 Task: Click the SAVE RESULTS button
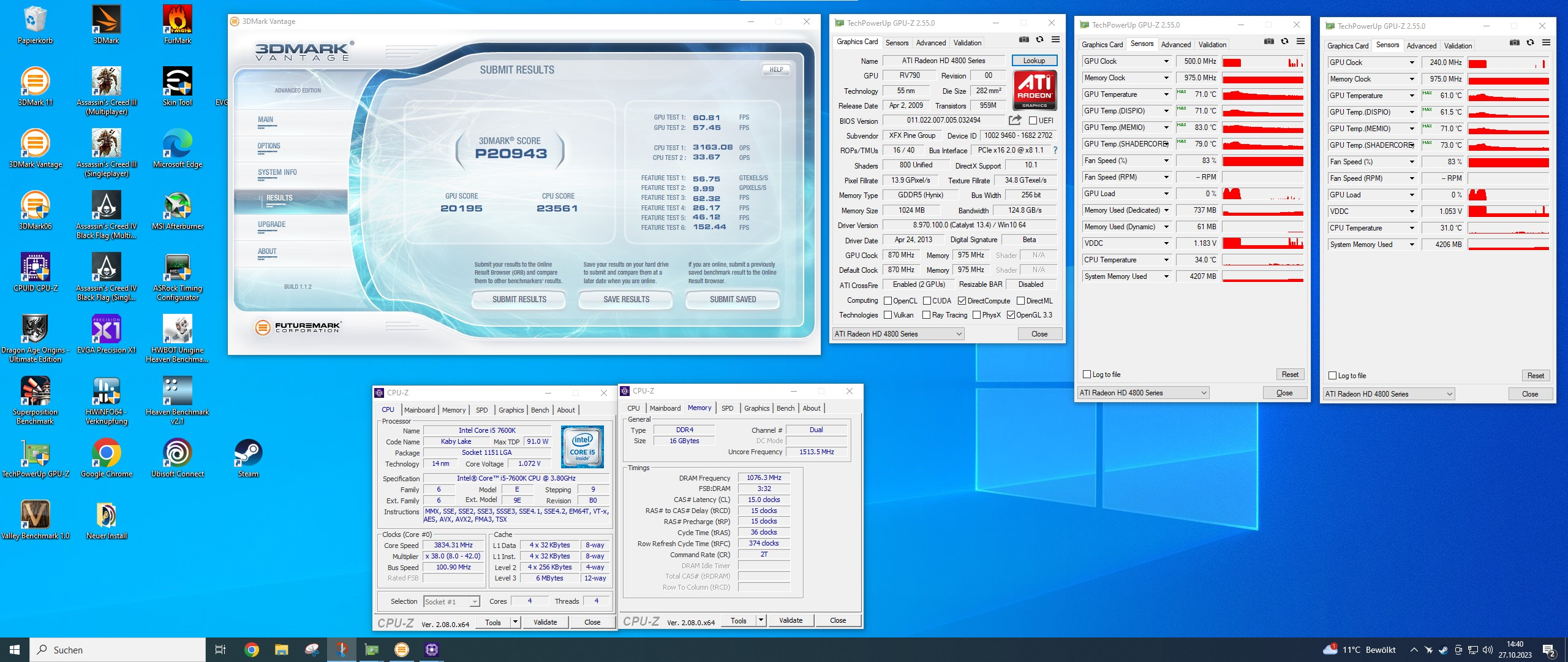tap(626, 299)
